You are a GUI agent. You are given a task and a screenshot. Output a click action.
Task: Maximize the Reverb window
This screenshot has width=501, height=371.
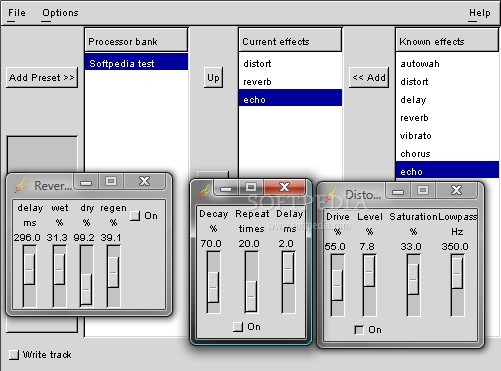111,182
